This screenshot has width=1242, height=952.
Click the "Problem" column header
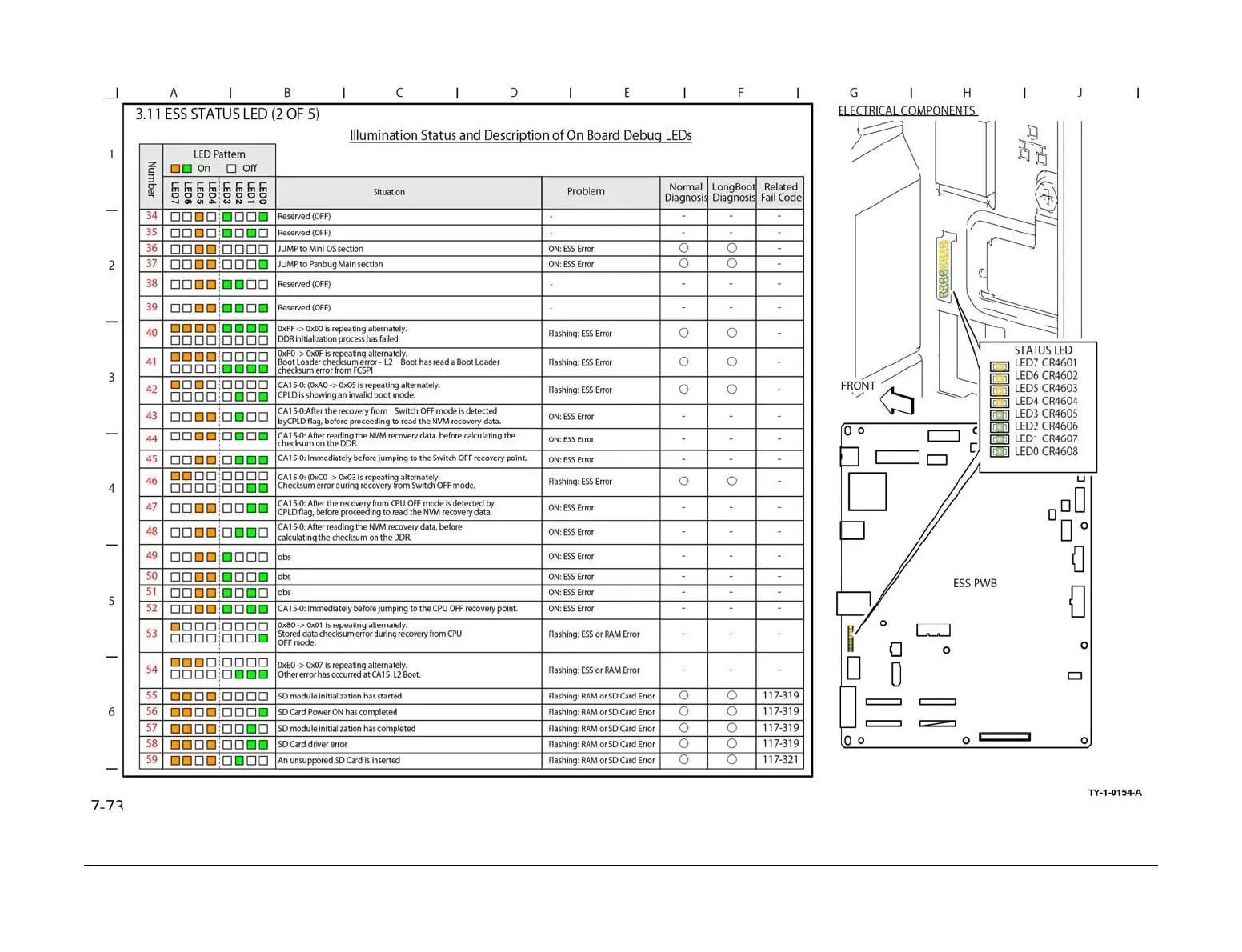(586, 191)
